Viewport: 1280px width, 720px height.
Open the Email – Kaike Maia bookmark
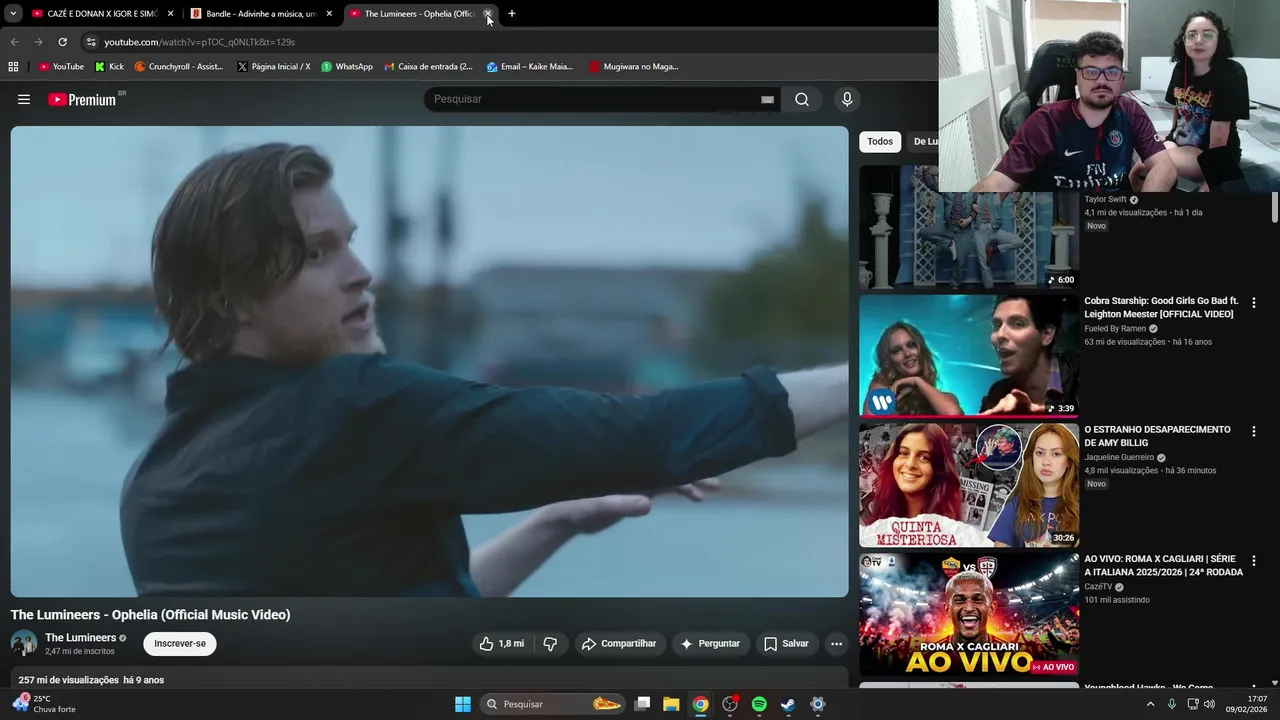coord(530,66)
